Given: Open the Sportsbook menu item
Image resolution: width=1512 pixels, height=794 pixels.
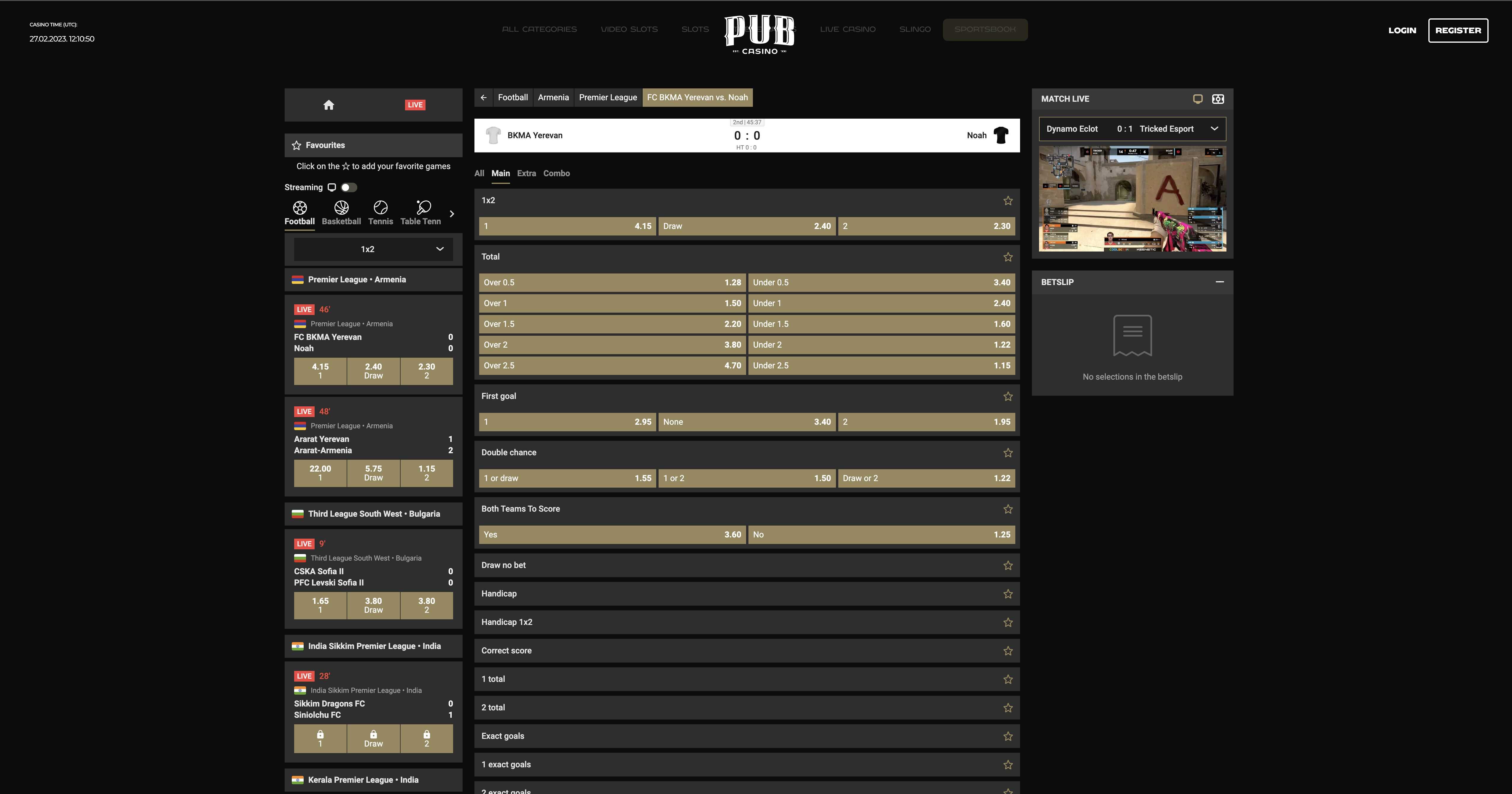Looking at the screenshot, I should coord(985,29).
